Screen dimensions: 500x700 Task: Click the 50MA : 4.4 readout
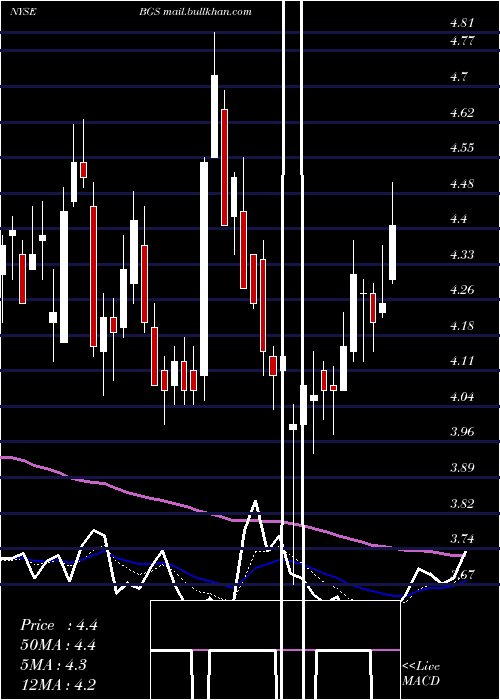tap(58, 645)
